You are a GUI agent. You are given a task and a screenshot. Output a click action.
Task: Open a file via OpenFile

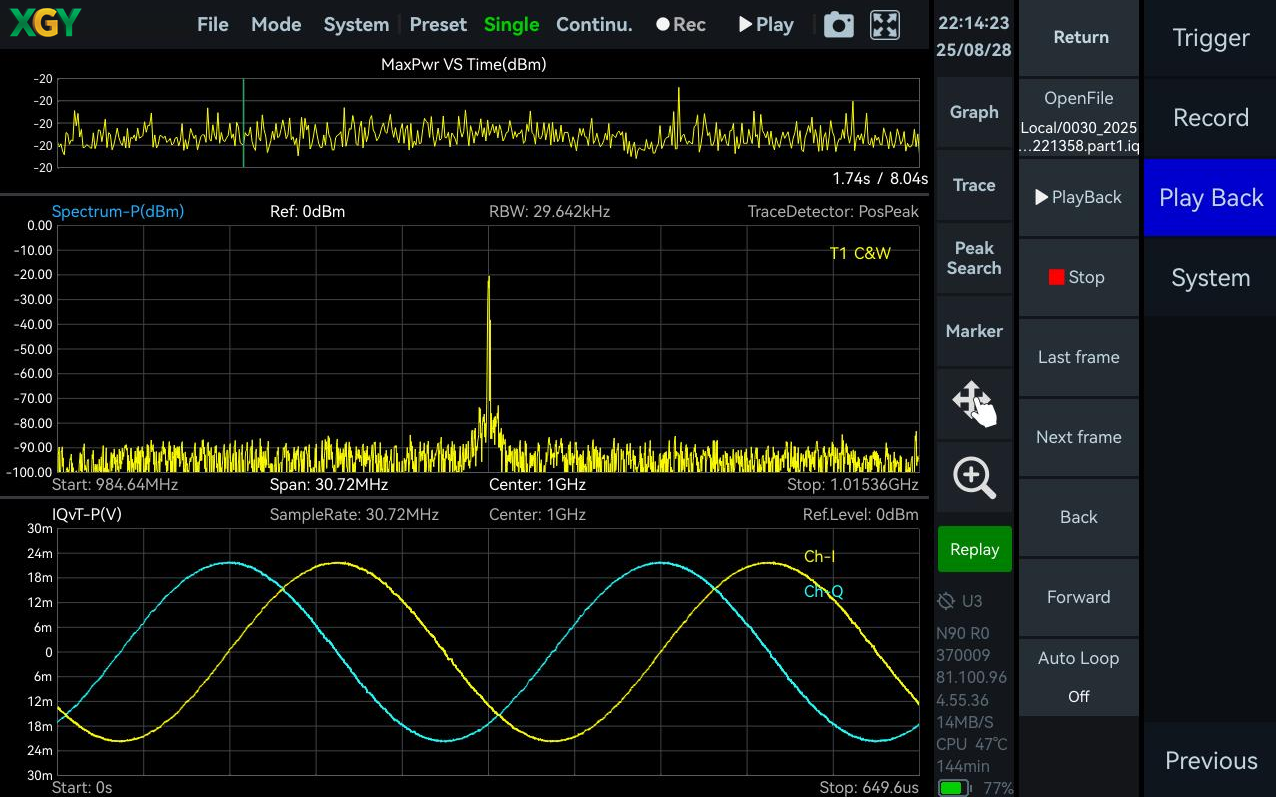tap(1080, 118)
